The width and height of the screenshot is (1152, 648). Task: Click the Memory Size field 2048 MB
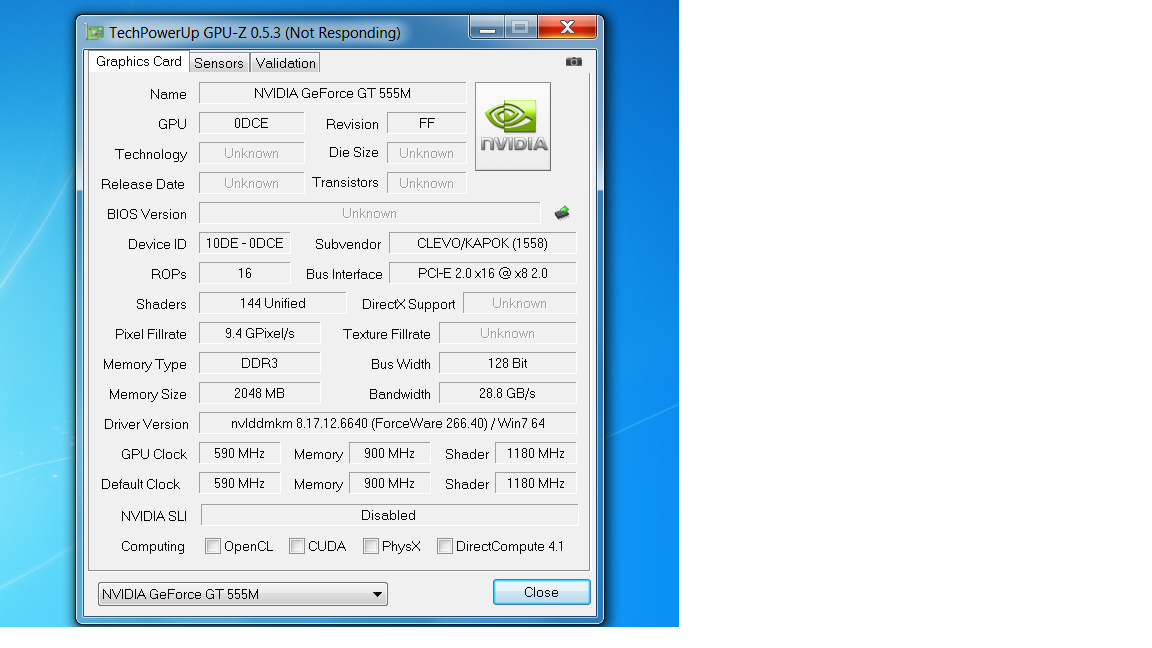coord(259,394)
